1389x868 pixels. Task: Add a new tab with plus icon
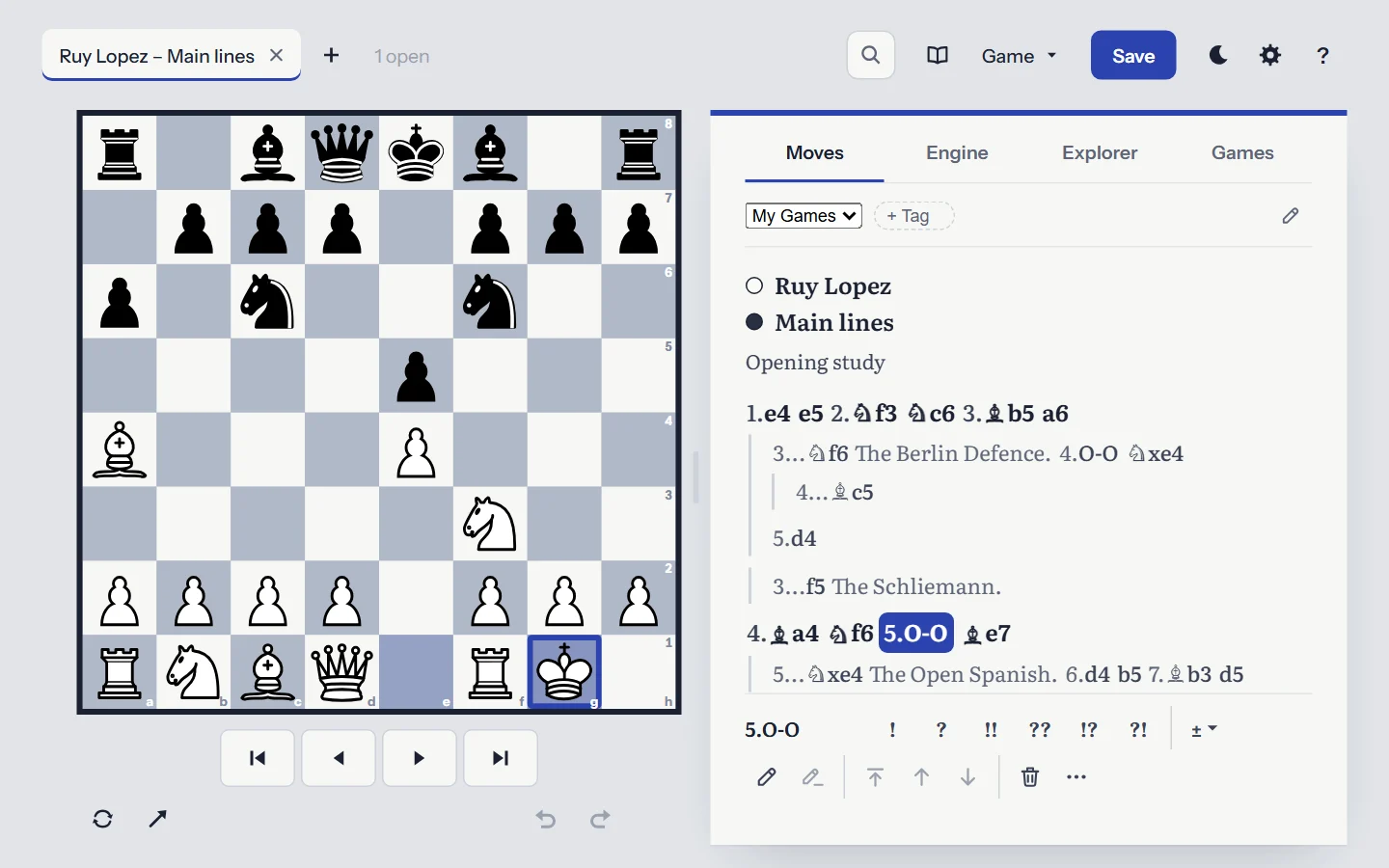[x=331, y=55]
